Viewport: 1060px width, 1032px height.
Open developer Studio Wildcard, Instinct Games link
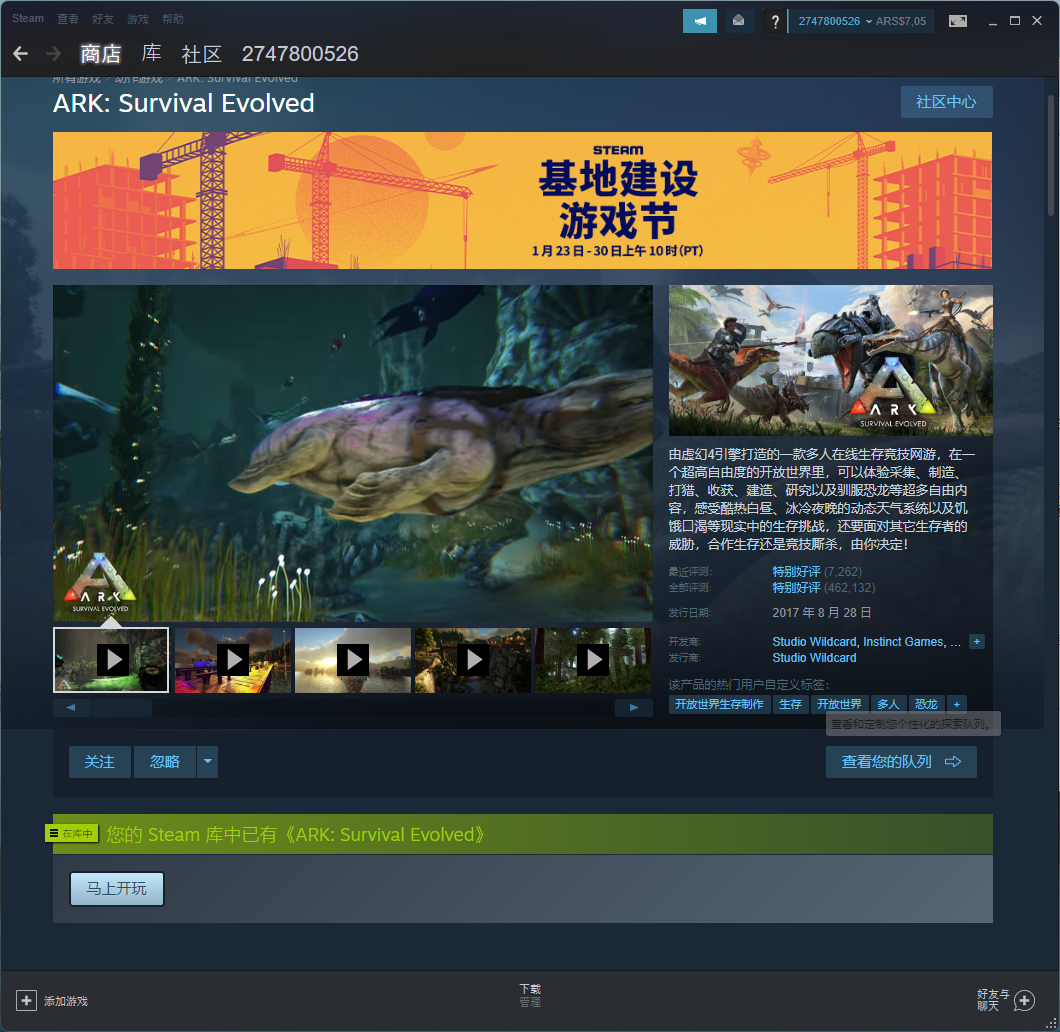click(866, 641)
